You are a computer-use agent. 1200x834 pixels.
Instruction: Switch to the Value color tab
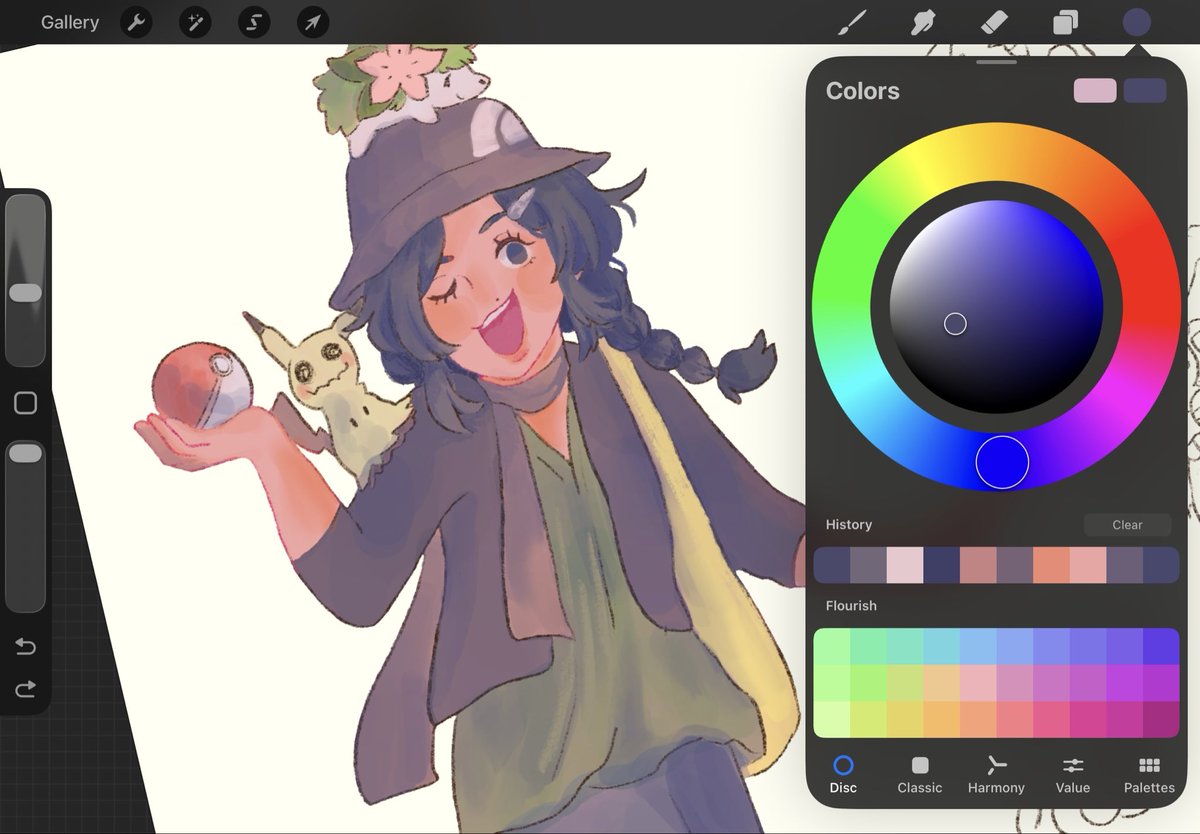(1073, 775)
